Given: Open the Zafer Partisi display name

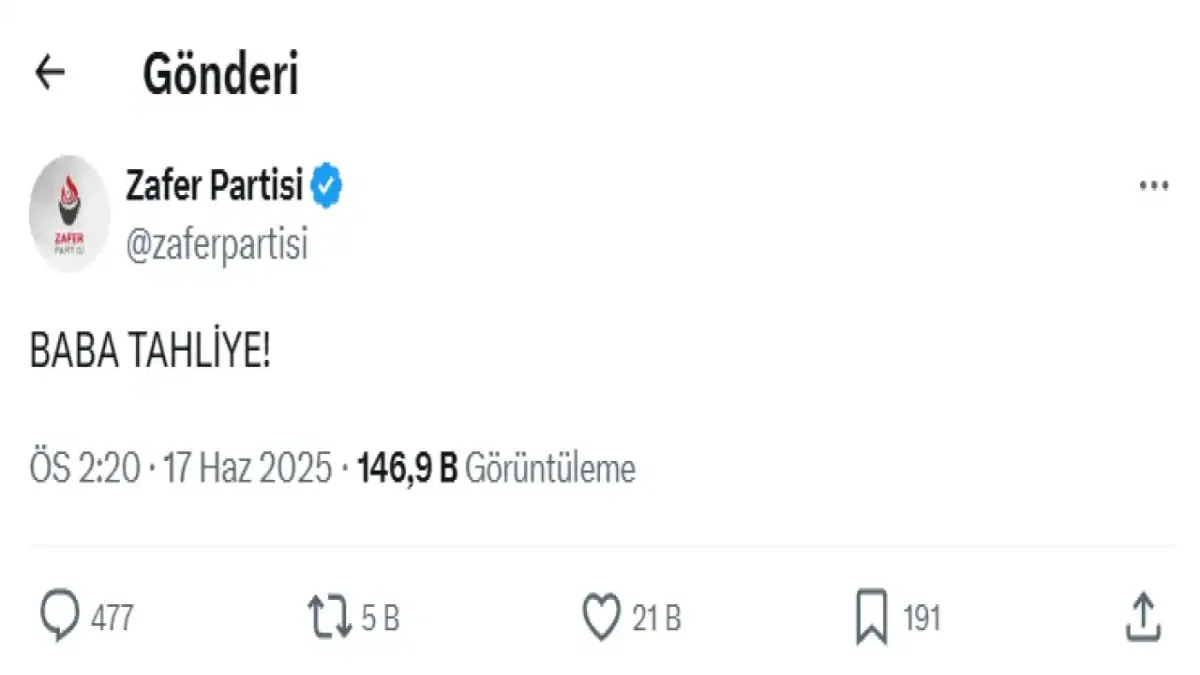Looking at the screenshot, I should coord(213,185).
